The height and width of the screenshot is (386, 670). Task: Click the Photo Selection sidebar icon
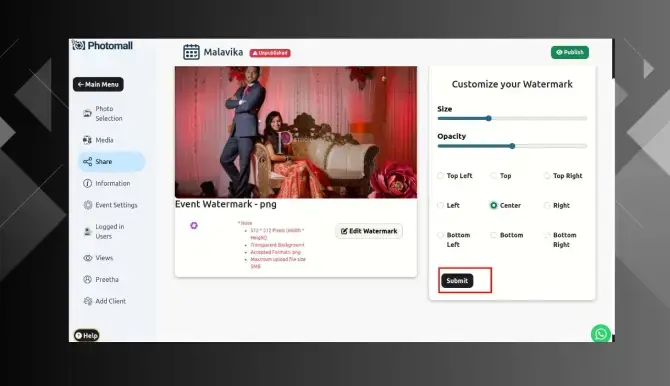pos(87,113)
